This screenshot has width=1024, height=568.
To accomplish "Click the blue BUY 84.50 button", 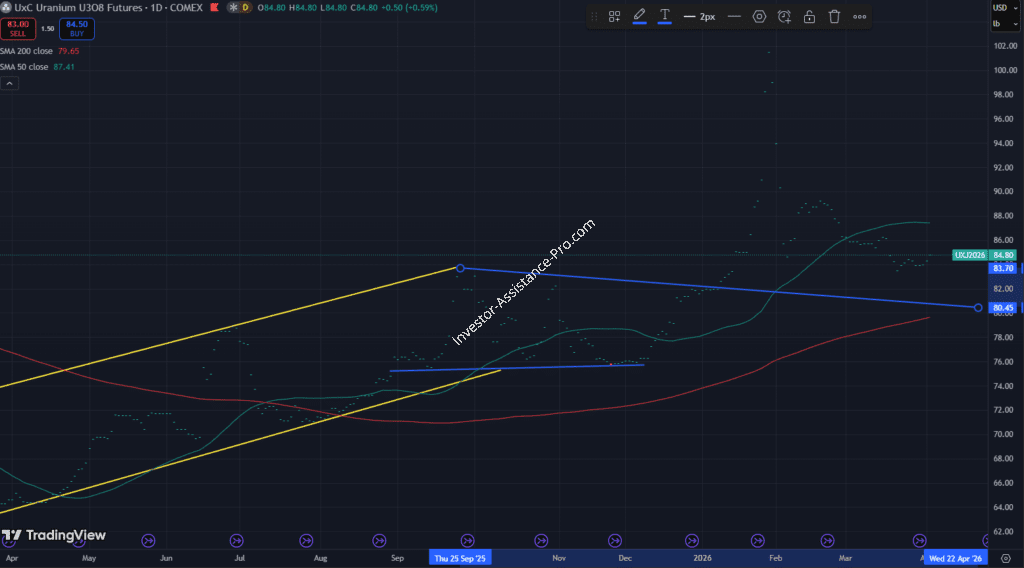I will click(x=77, y=28).
